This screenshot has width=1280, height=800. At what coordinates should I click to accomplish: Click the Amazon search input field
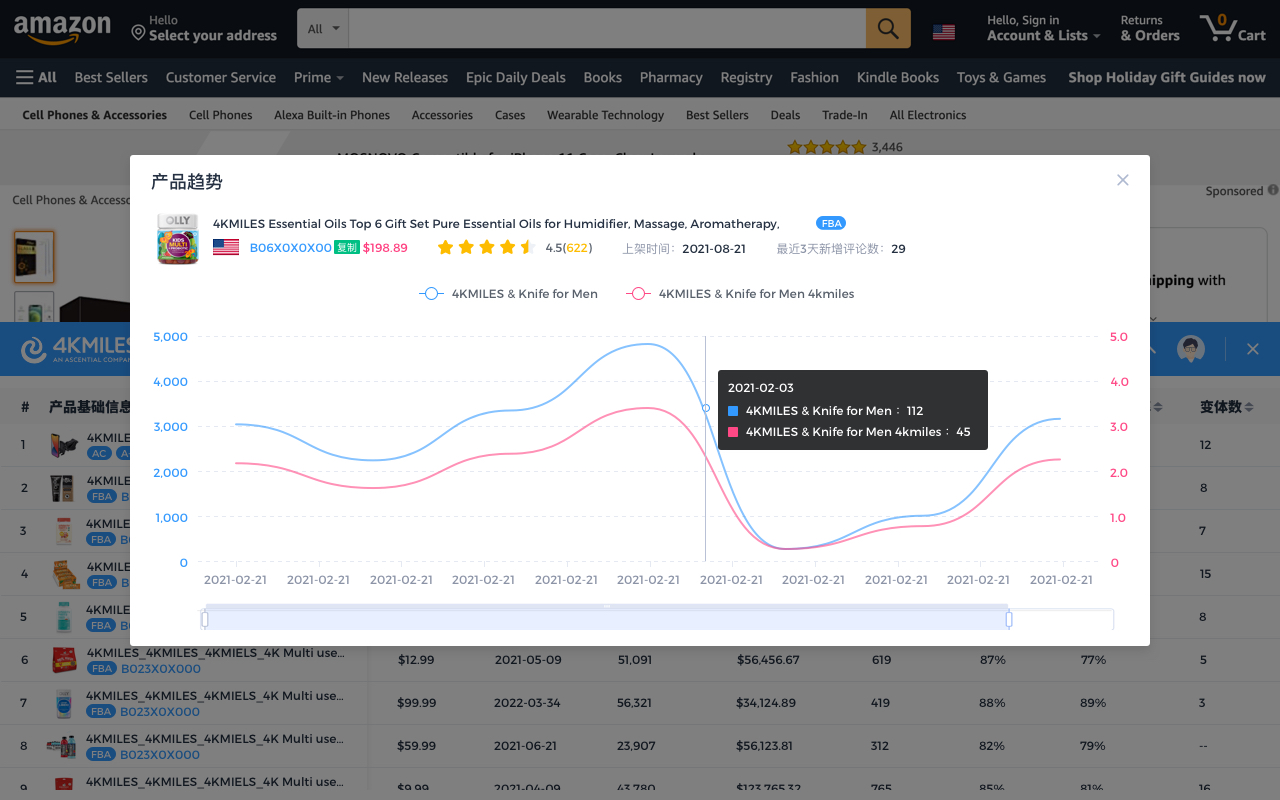click(607, 28)
